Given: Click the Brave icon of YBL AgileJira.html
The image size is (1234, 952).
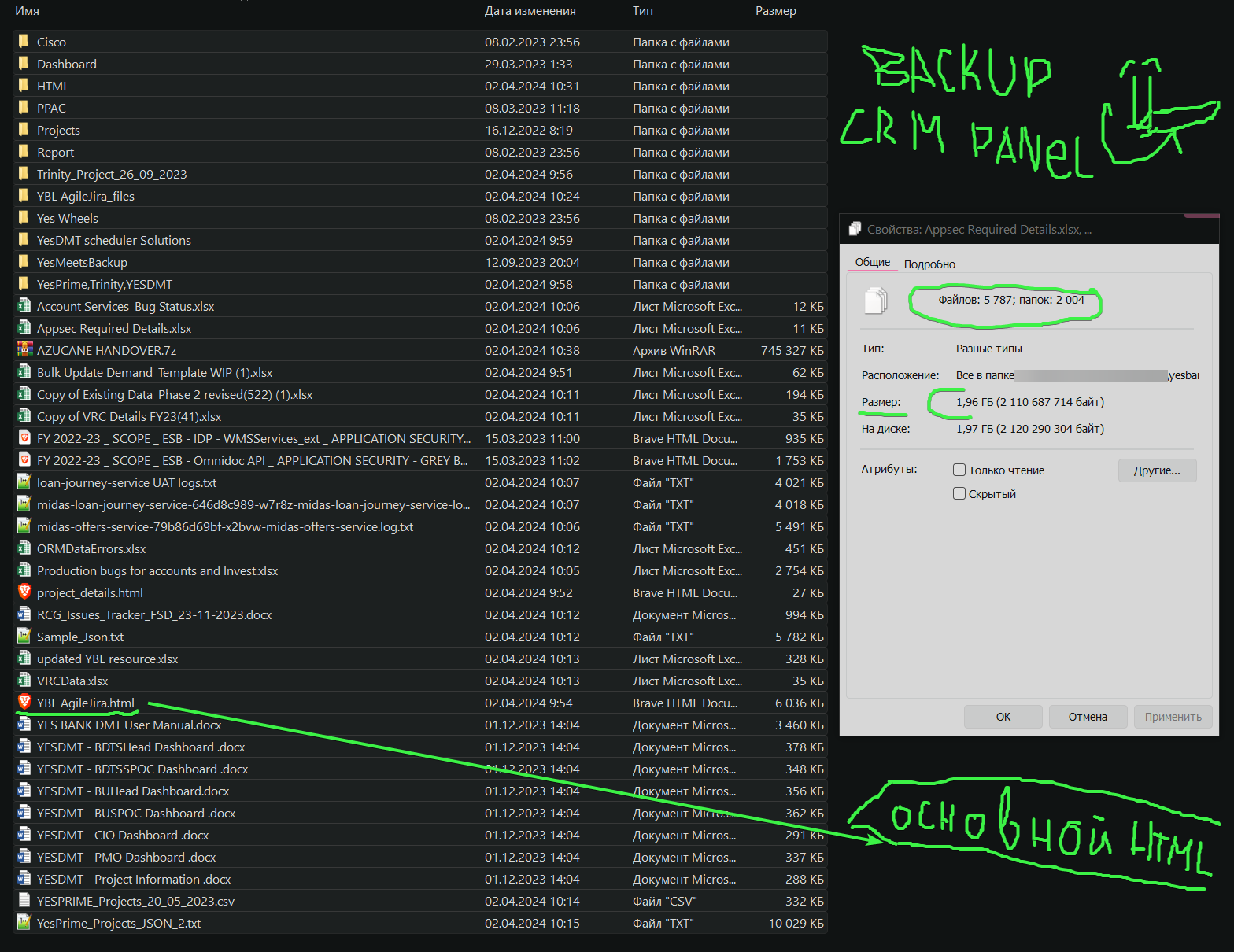Looking at the screenshot, I should click(24, 702).
